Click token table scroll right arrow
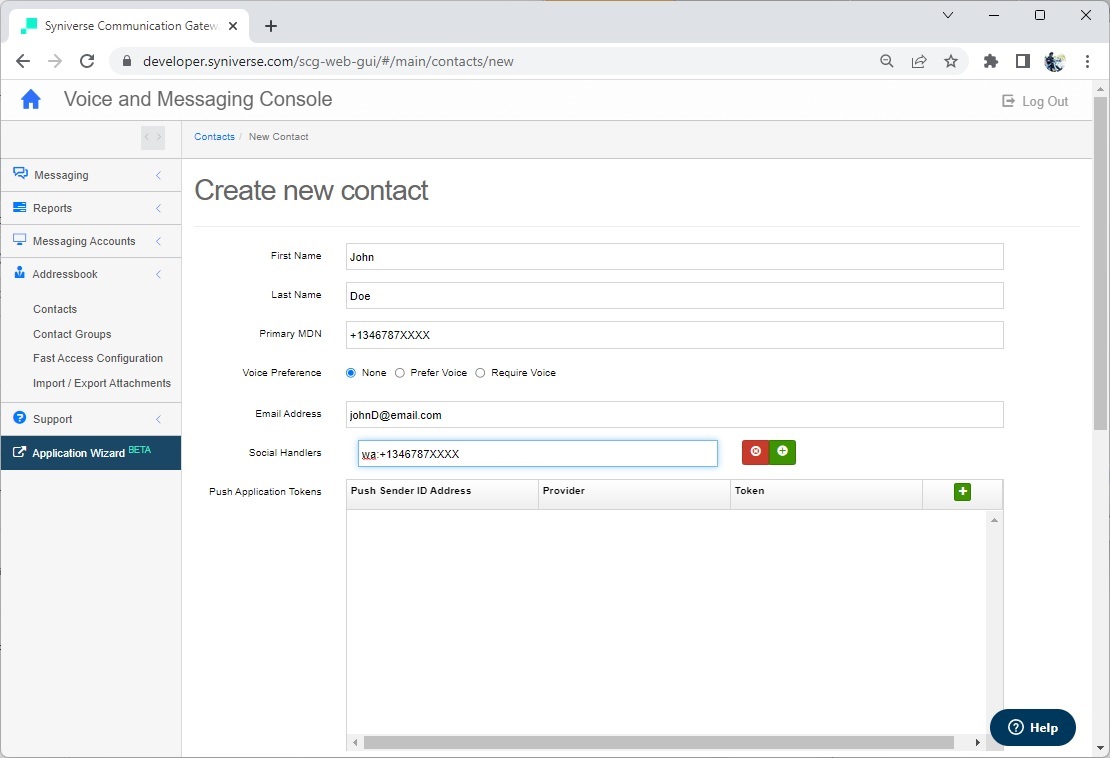The width and height of the screenshot is (1110, 758). pyautogui.click(x=978, y=742)
